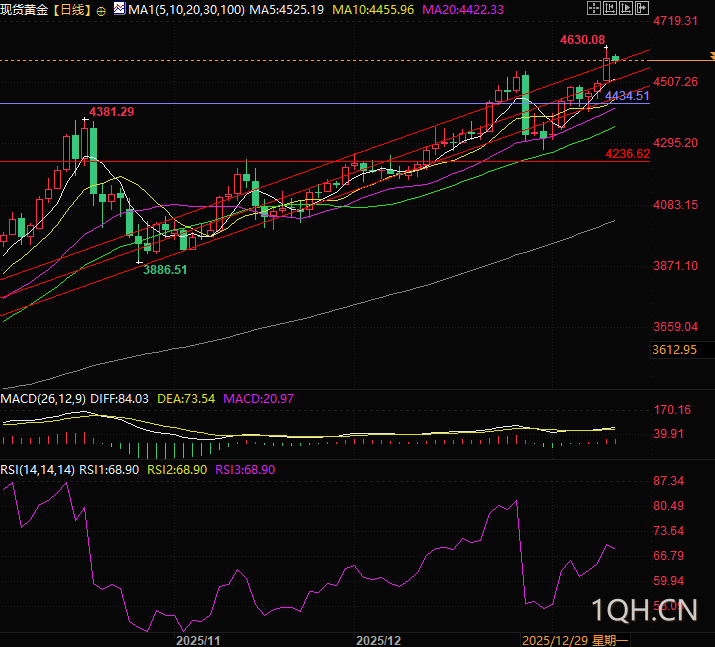The width and height of the screenshot is (715, 647).
Task: Click the circled plus icon beside 日线
Action: click(101, 11)
